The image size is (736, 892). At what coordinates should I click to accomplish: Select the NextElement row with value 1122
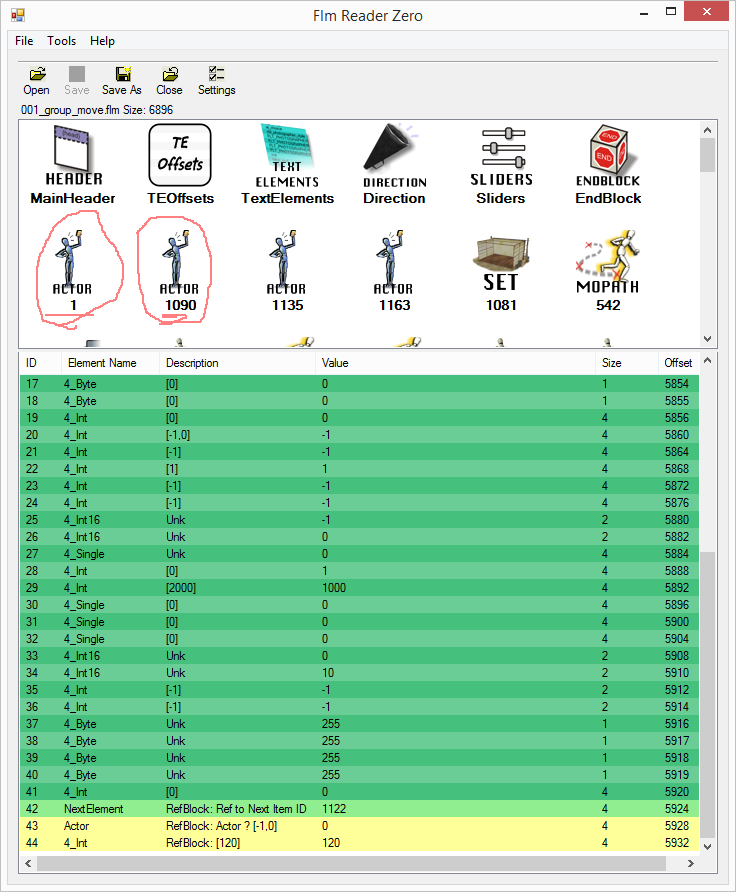(x=359, y=808)
